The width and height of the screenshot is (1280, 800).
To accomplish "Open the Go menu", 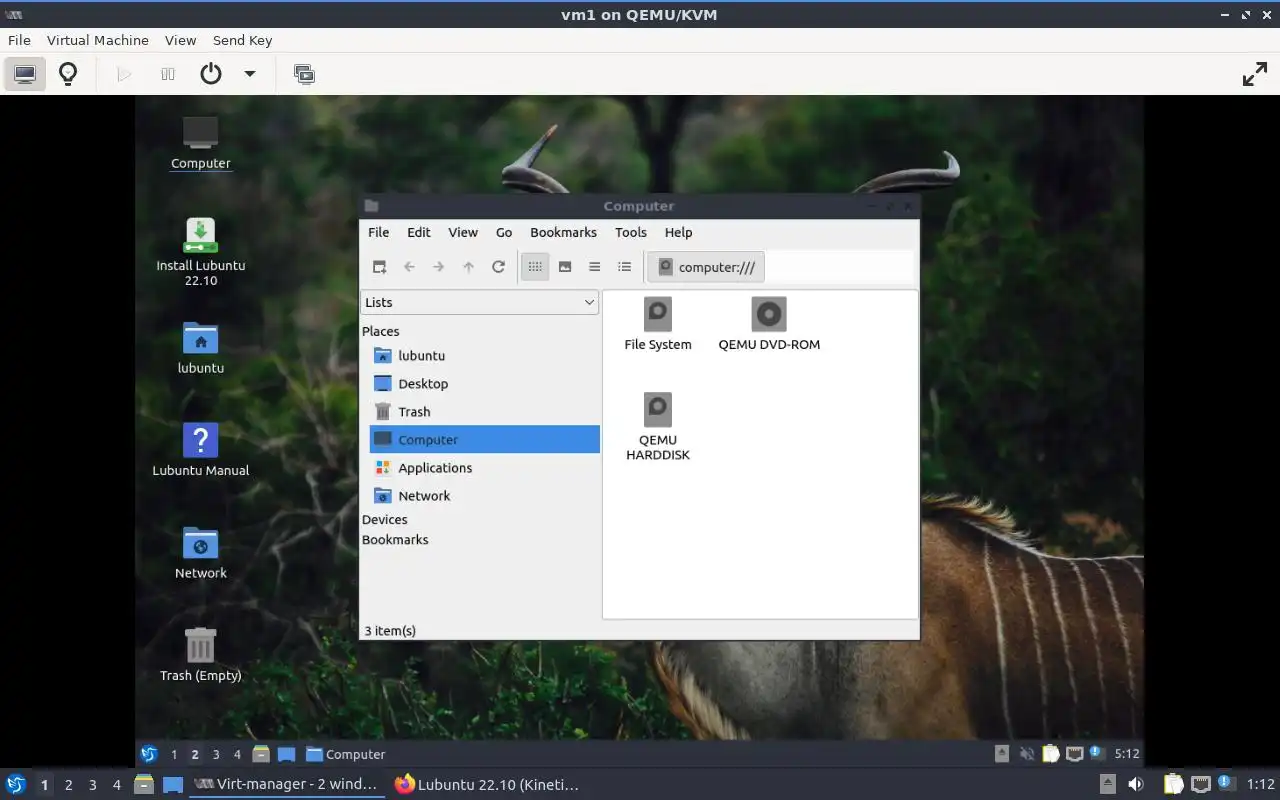I will tap(504, 232).
